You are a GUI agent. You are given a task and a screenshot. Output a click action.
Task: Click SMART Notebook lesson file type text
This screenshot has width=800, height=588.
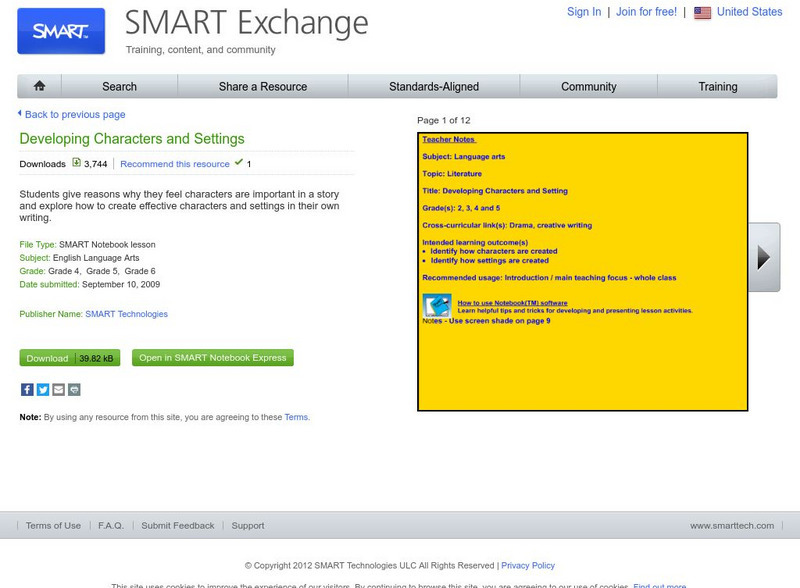pyautogui.click(x=107, y=244)
